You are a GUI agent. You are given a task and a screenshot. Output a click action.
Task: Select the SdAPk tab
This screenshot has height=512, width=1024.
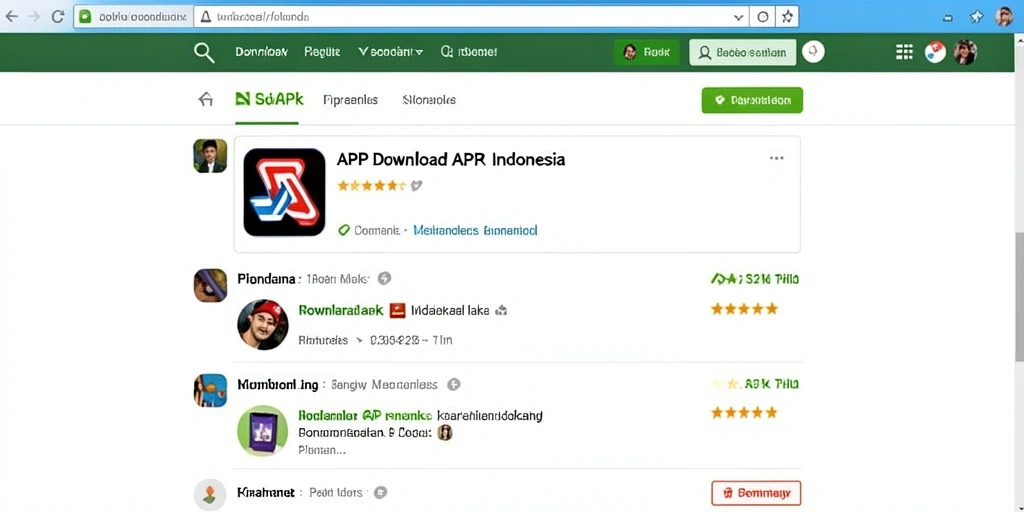[269, 100]
